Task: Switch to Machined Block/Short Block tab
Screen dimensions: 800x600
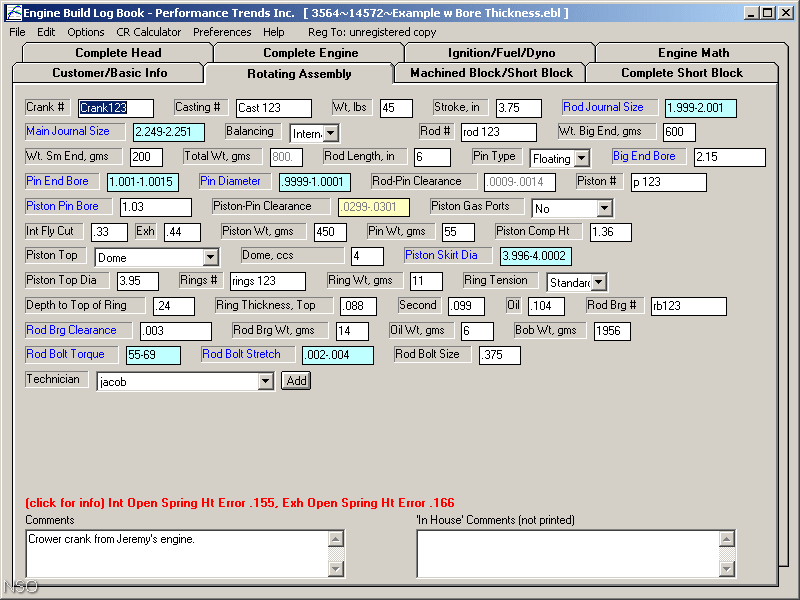Action: tap(491, 73)
